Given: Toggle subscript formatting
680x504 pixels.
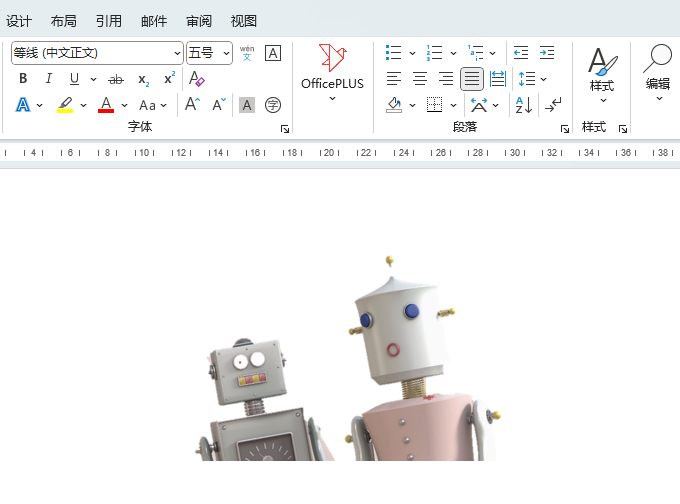Looking at the screenshot, I should click(x=144, y=79).
